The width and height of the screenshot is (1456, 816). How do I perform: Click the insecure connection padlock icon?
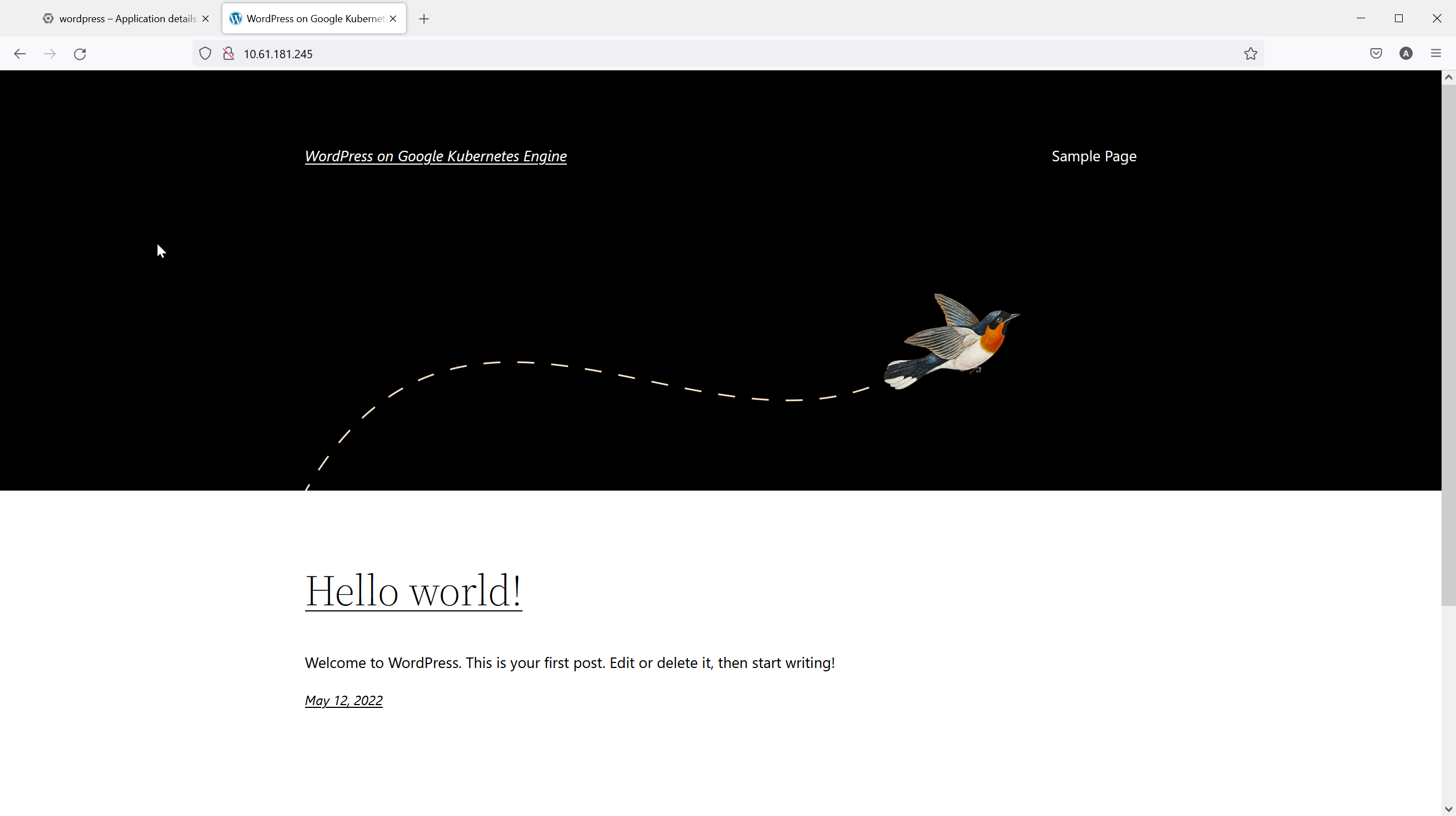[x=229, y=54]
